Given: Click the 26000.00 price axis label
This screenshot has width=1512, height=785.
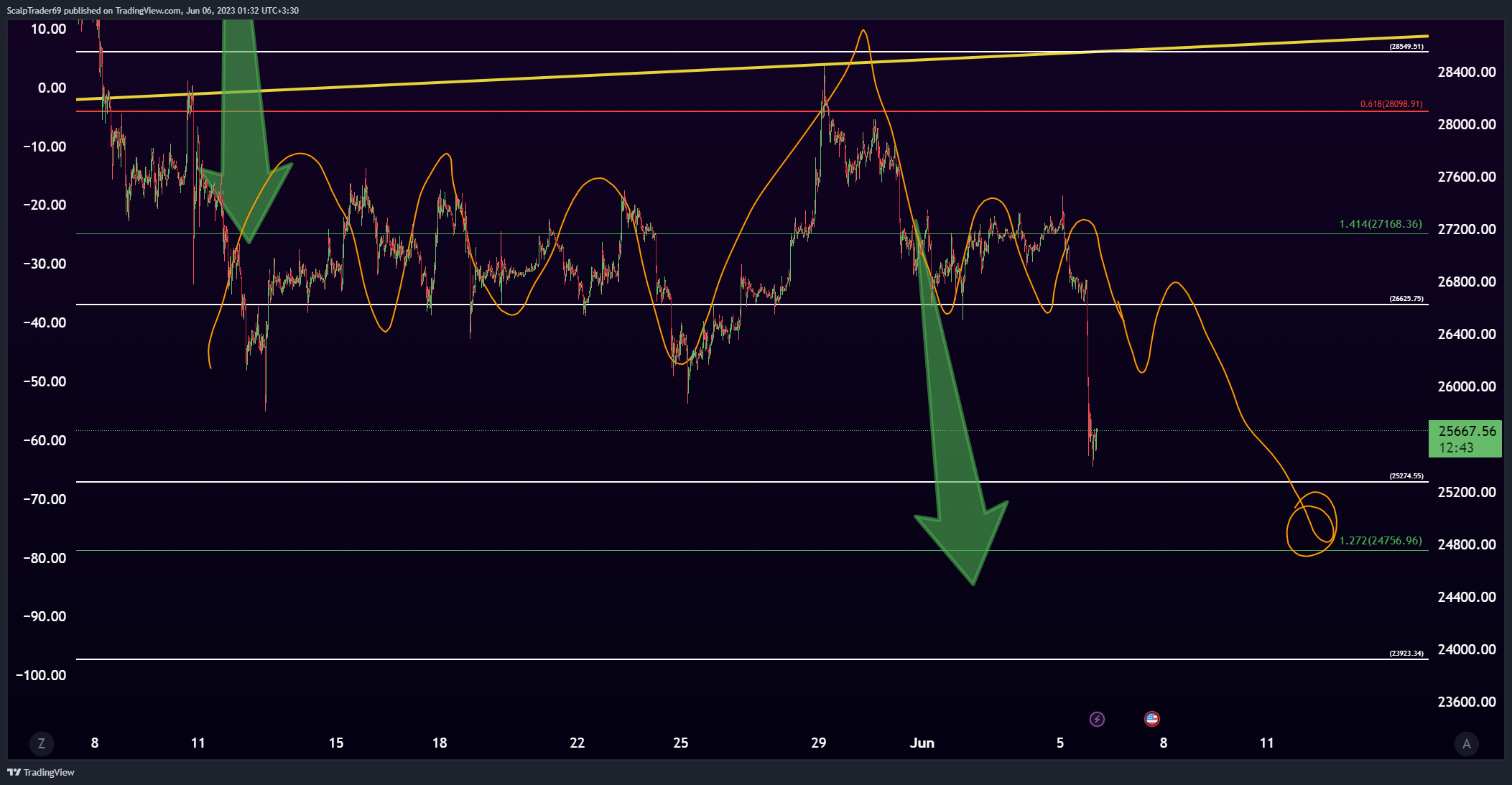Looking at the screenshot, I should coord(1467,386).
